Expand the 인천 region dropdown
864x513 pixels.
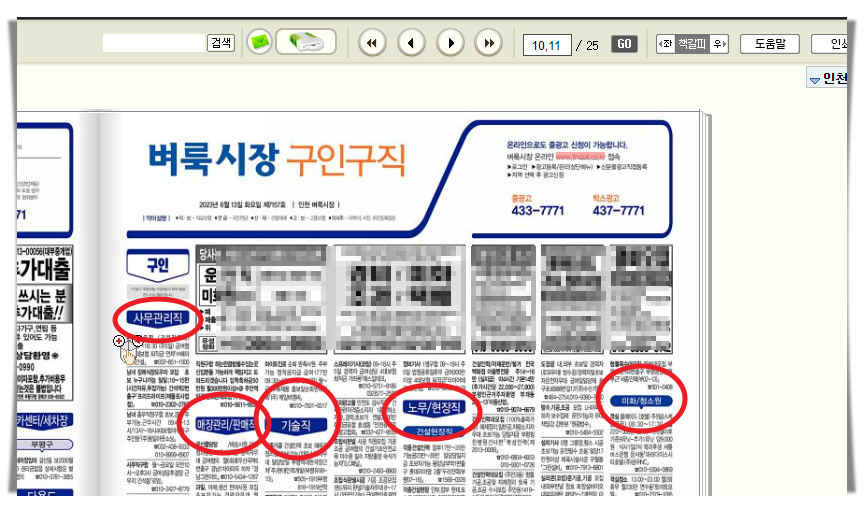point(828,79)
